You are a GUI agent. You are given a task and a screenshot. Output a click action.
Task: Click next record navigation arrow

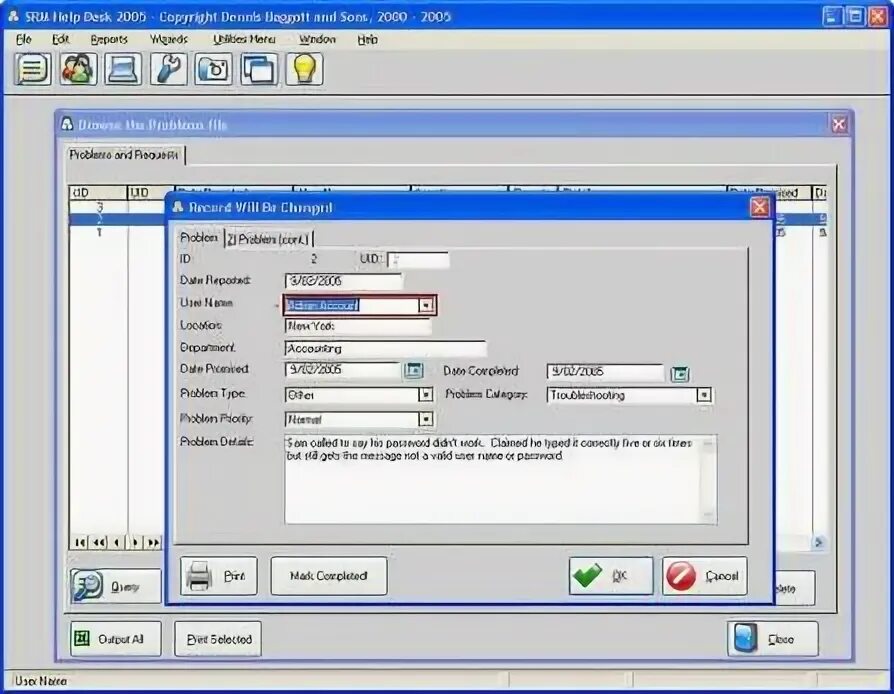pyautogui.click(x=135, y=542)
